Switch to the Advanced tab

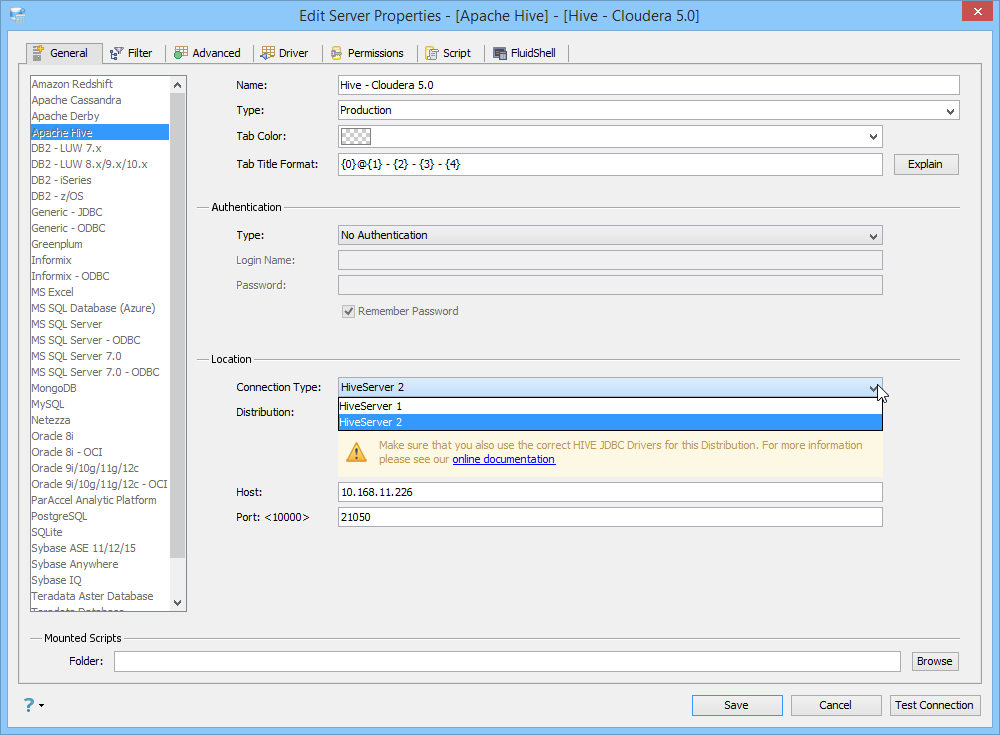click(208, 54)
